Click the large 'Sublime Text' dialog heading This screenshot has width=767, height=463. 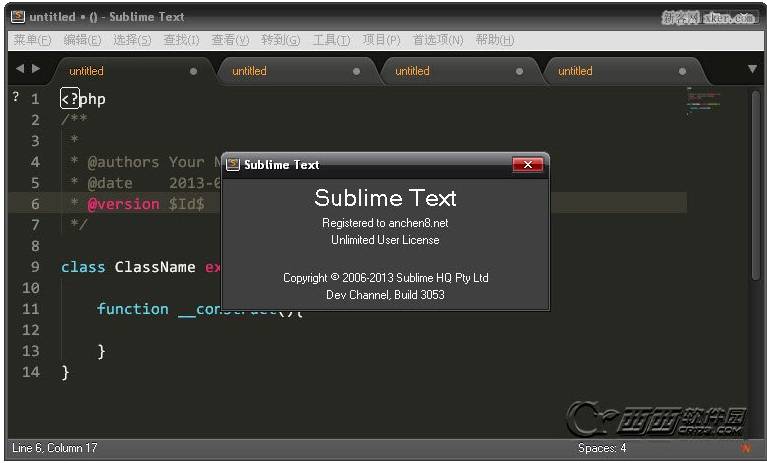coord(385,198)
